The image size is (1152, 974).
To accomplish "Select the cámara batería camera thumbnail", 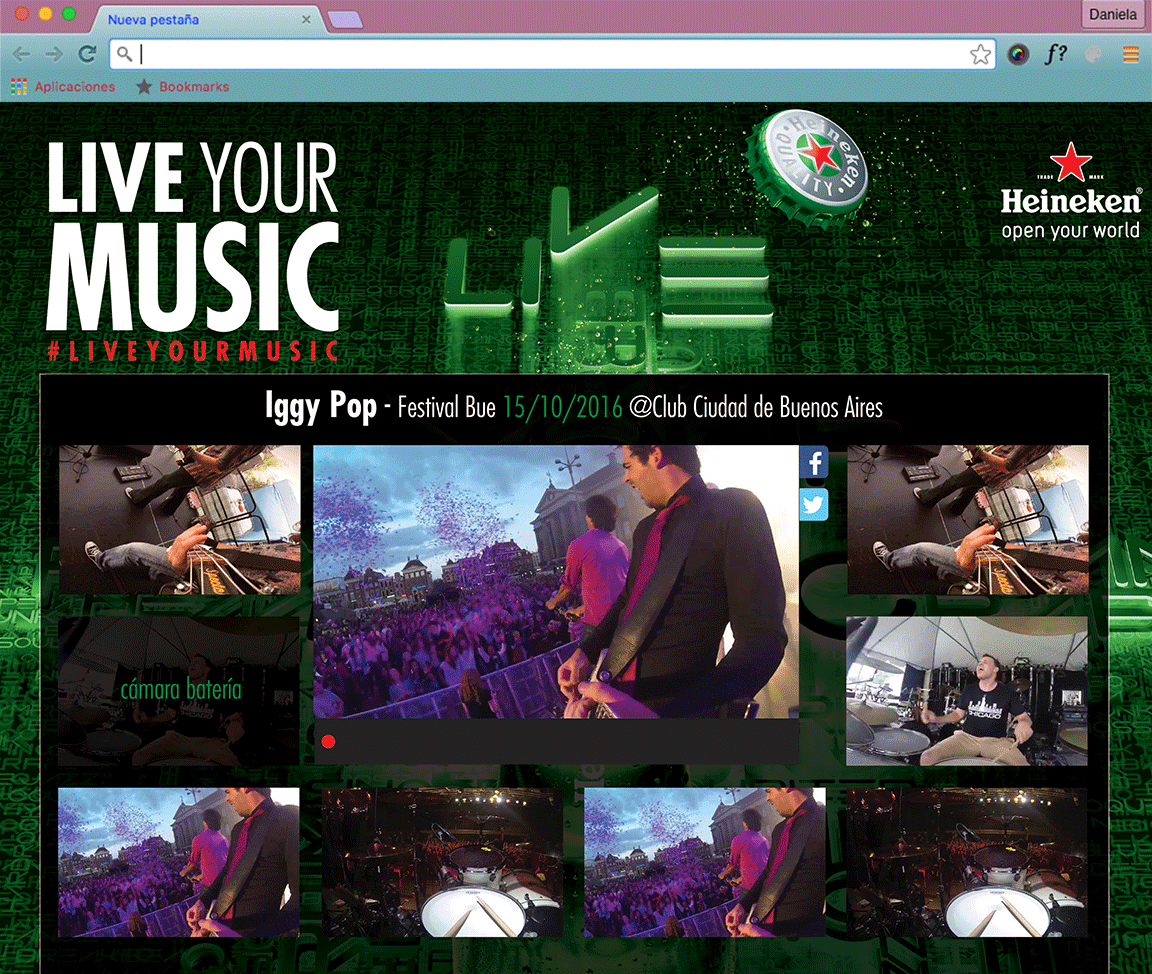I will coord(179,691).
